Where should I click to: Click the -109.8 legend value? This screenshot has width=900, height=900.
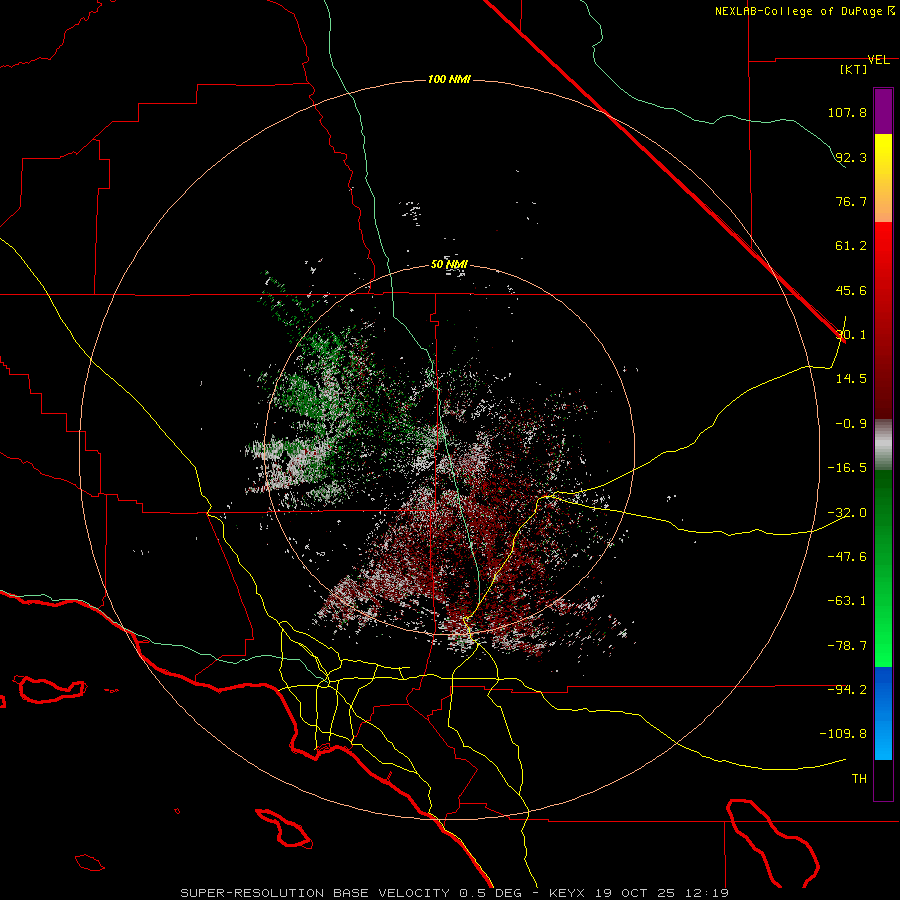[x=843, y=734]
